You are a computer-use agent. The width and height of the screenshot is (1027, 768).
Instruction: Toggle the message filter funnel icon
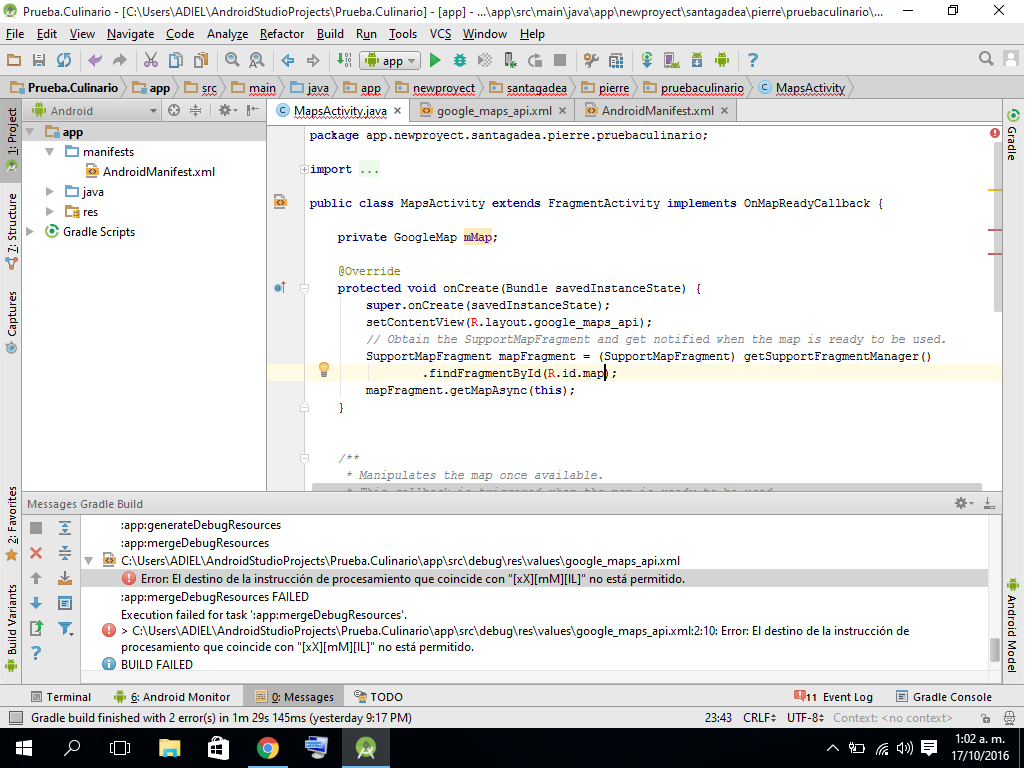pos(65,629)
